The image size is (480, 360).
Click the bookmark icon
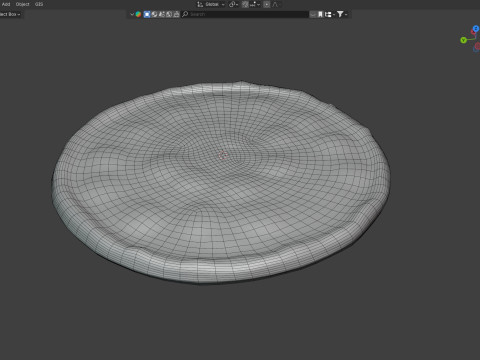pyautogui.click(x=320, y=14)
